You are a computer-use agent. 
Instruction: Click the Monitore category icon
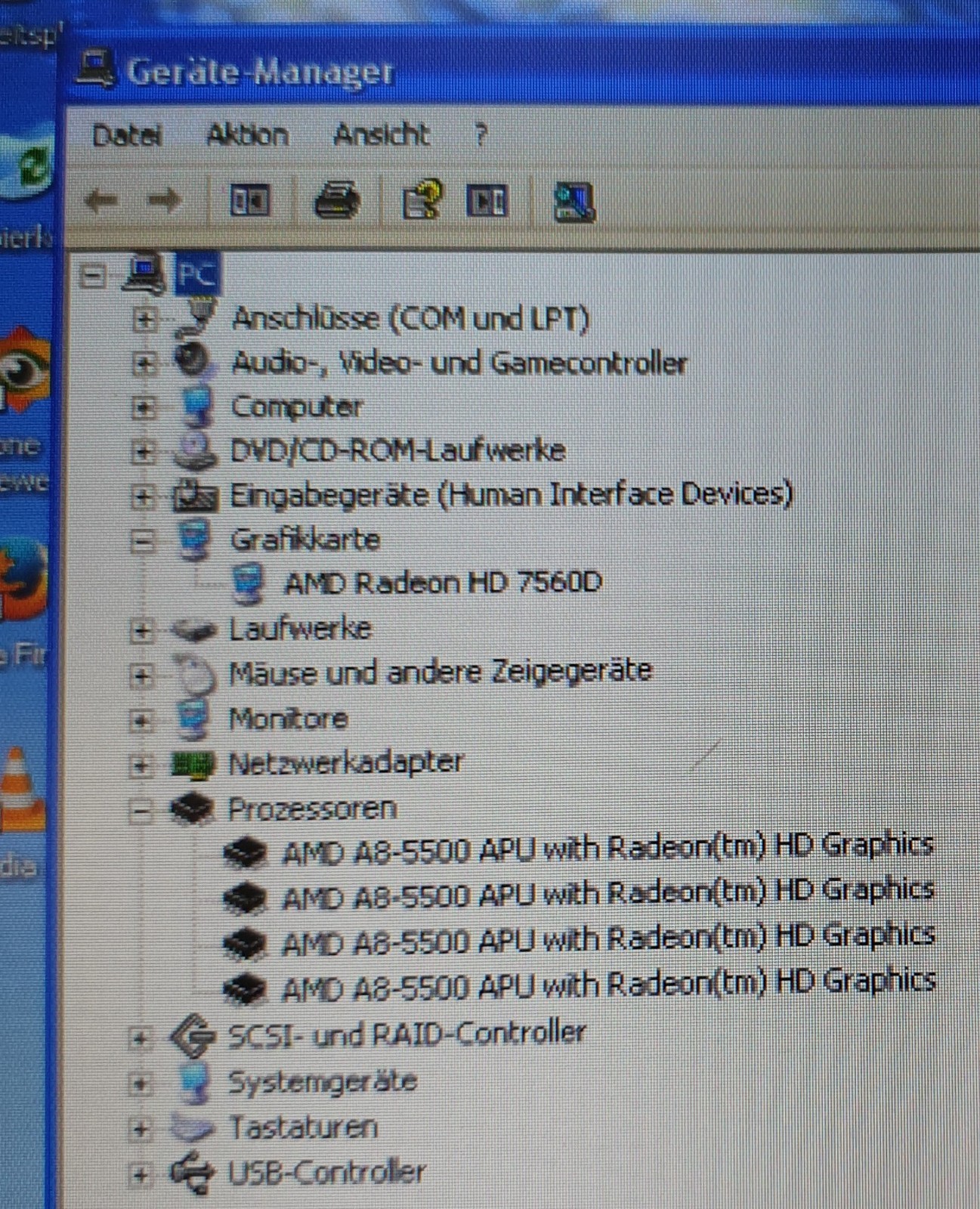[x=193, y=718]
